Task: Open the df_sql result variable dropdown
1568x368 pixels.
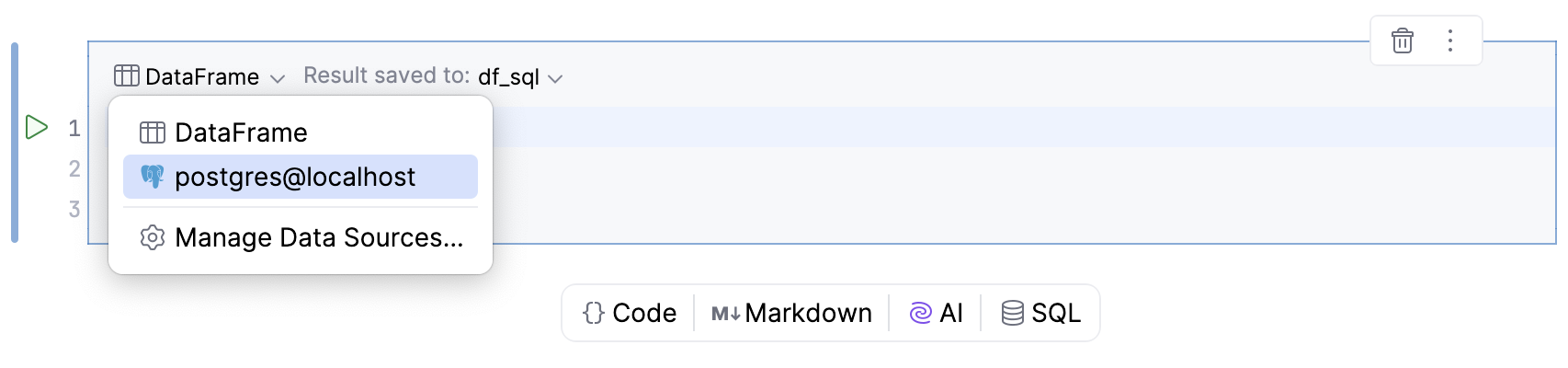Action: pos(508,76)
